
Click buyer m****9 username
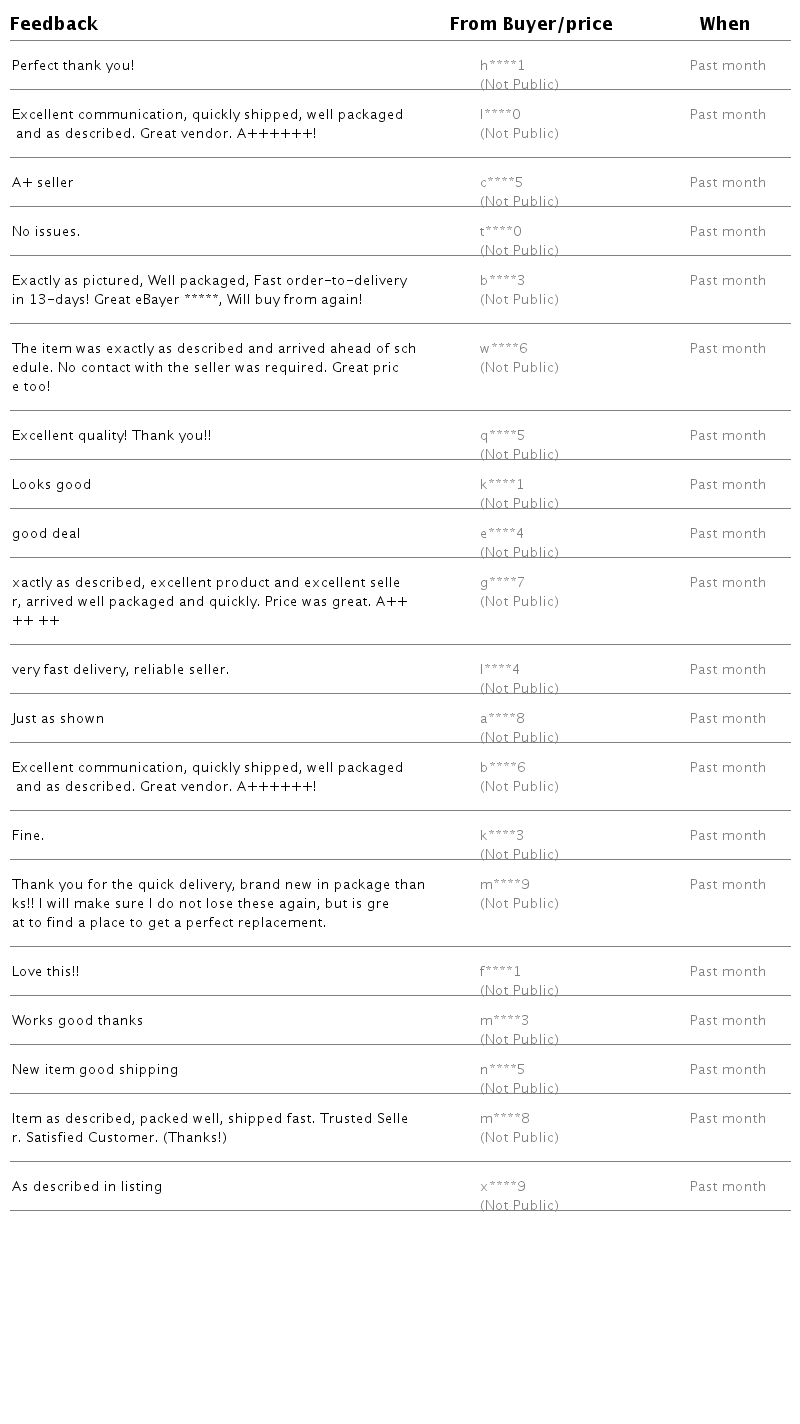504,885
